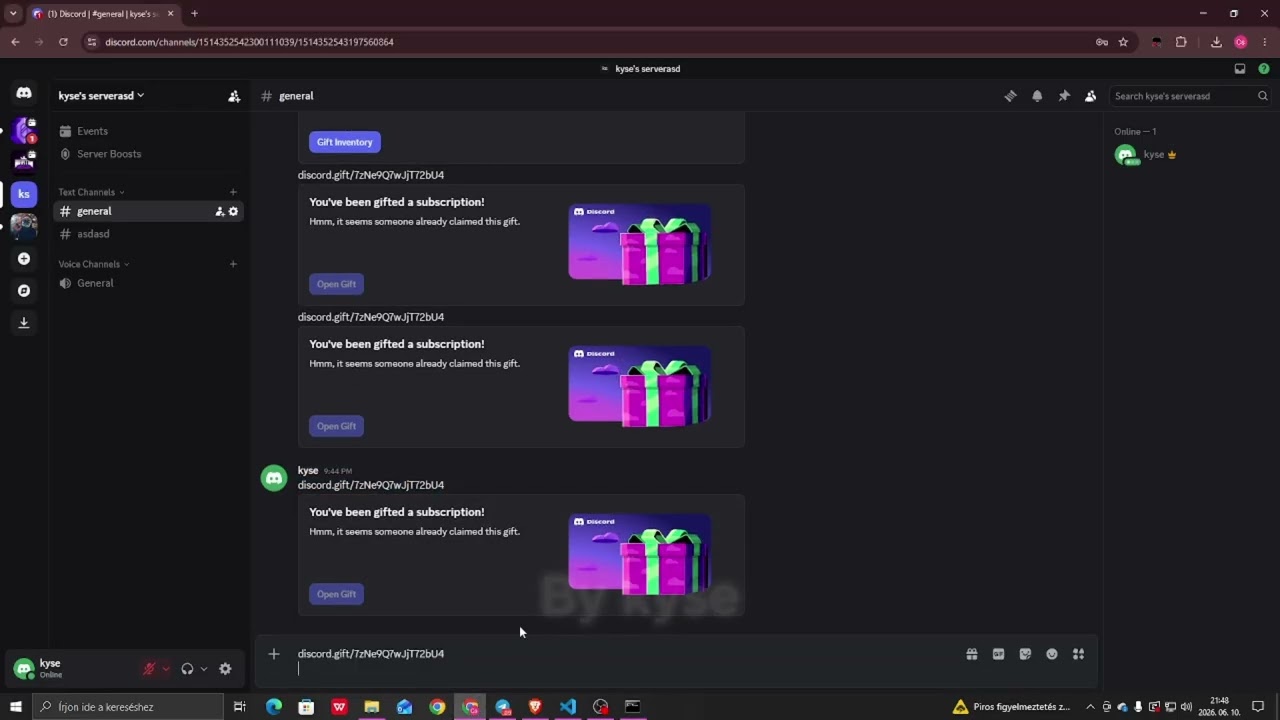
Task: Switch to the 'ks' server icon
Action: [24, 194]
